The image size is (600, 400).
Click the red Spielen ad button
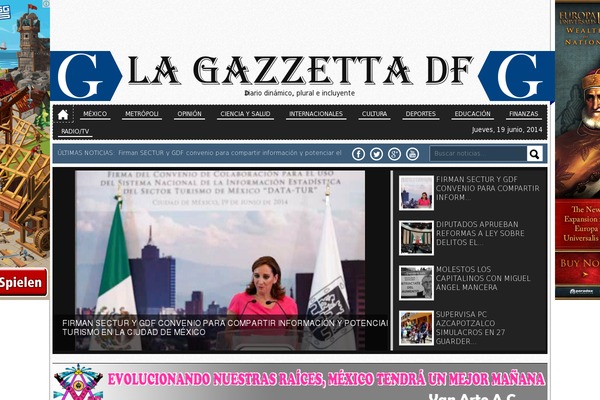coord(23,282)
